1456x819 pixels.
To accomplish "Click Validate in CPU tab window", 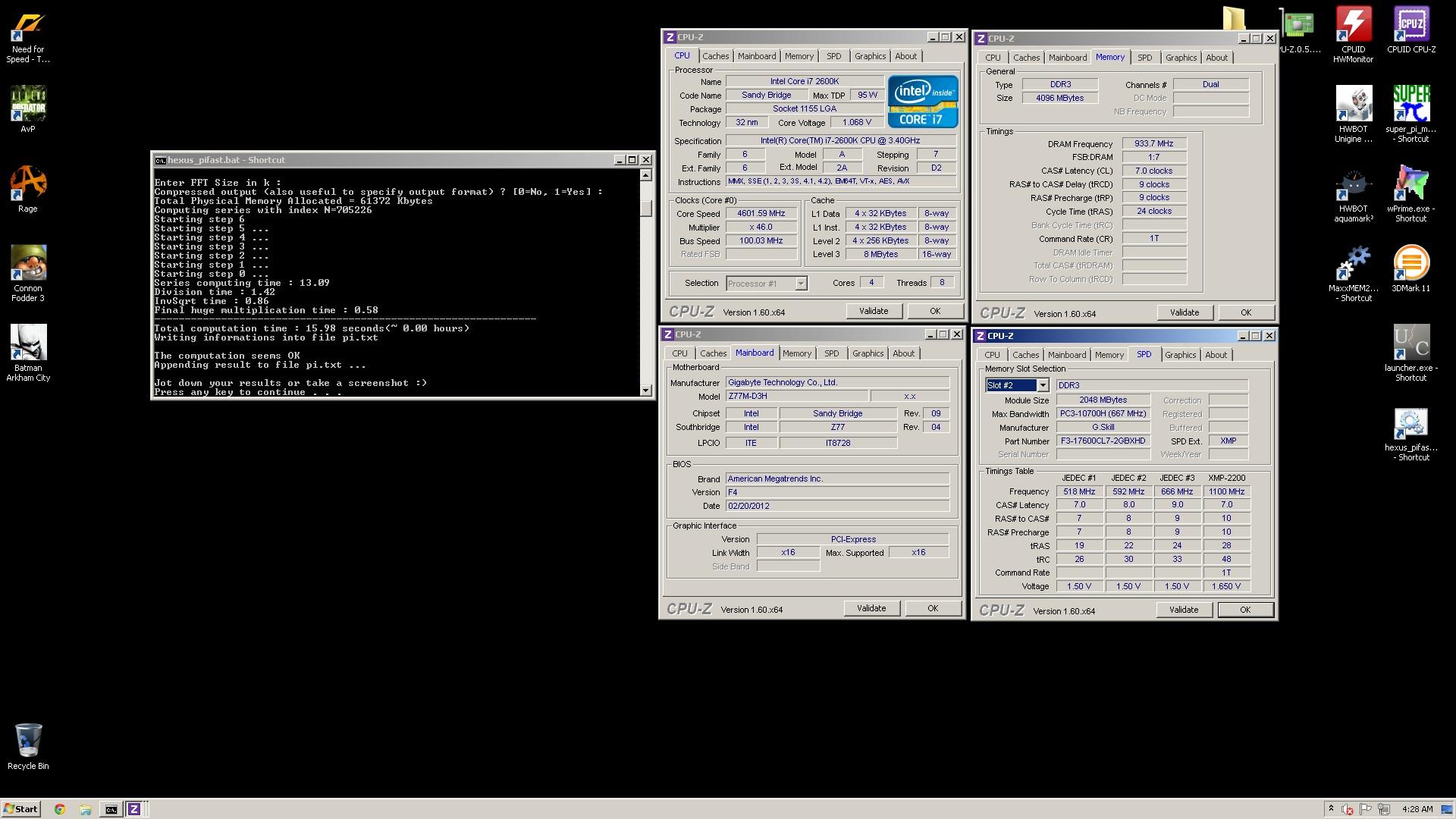I will tap(874, 311).
